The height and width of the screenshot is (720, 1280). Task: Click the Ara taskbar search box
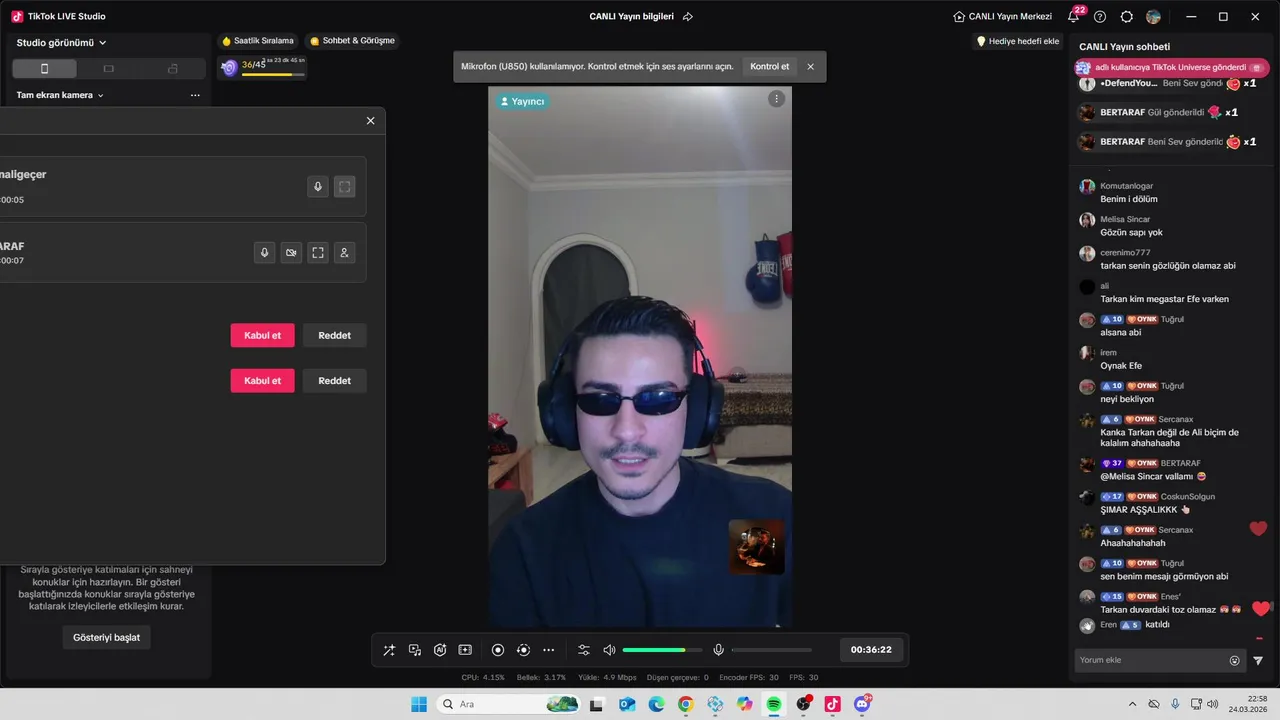coord(509,705)
